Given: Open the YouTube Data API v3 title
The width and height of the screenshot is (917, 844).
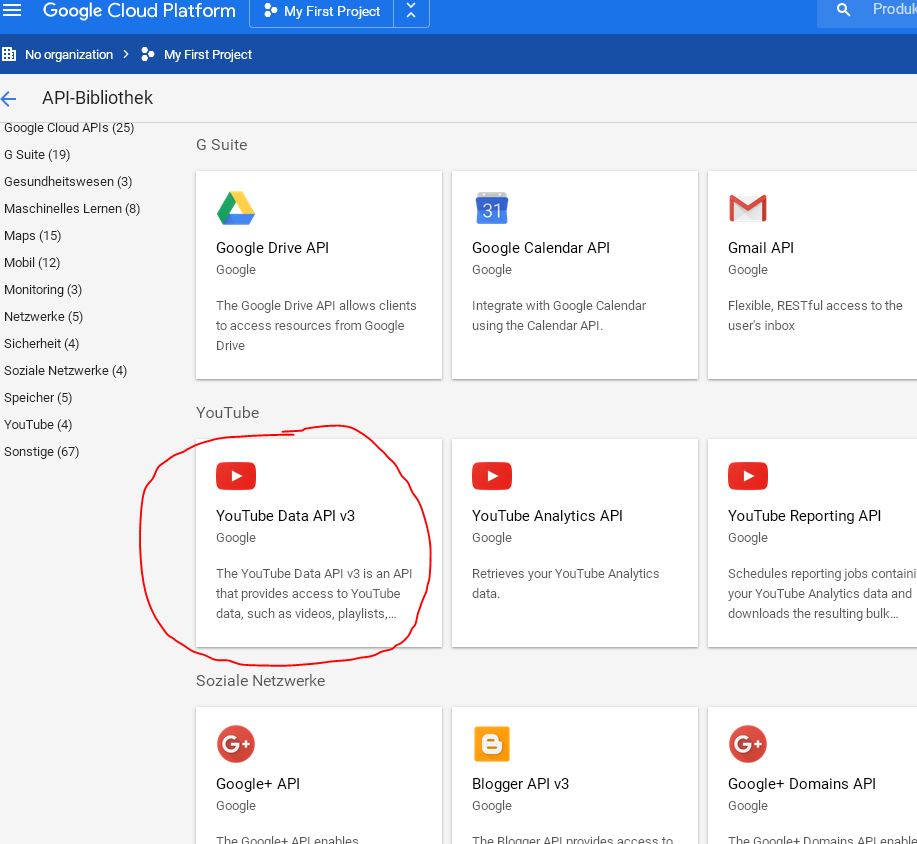Looking at the screenshot, I should coord(285,516).
